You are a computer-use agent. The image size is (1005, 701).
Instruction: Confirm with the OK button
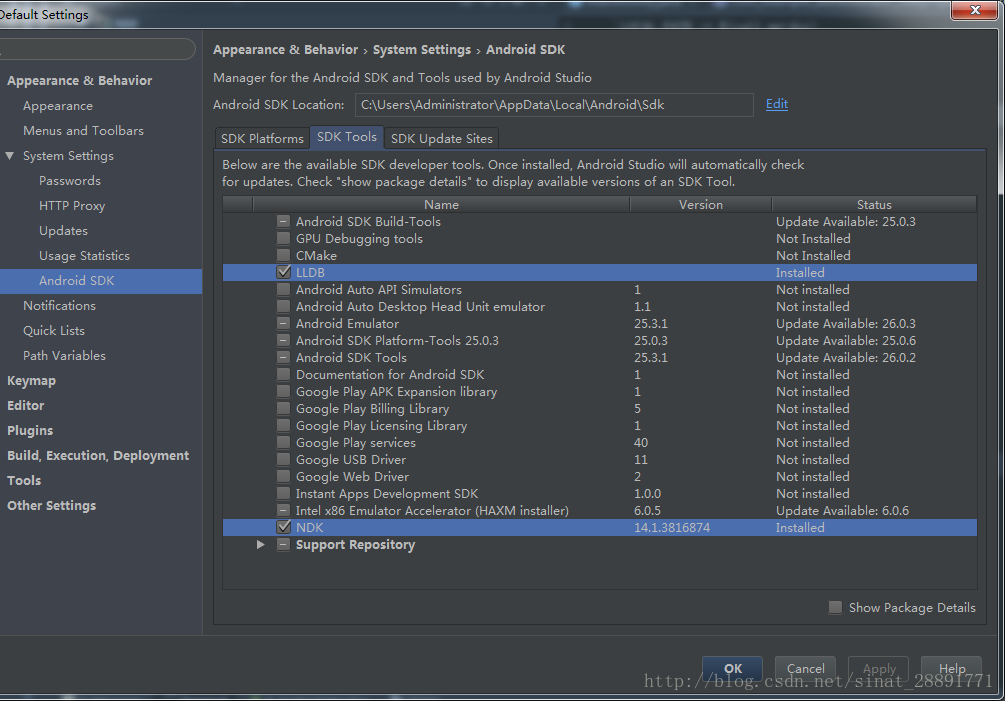click(733, 668)
